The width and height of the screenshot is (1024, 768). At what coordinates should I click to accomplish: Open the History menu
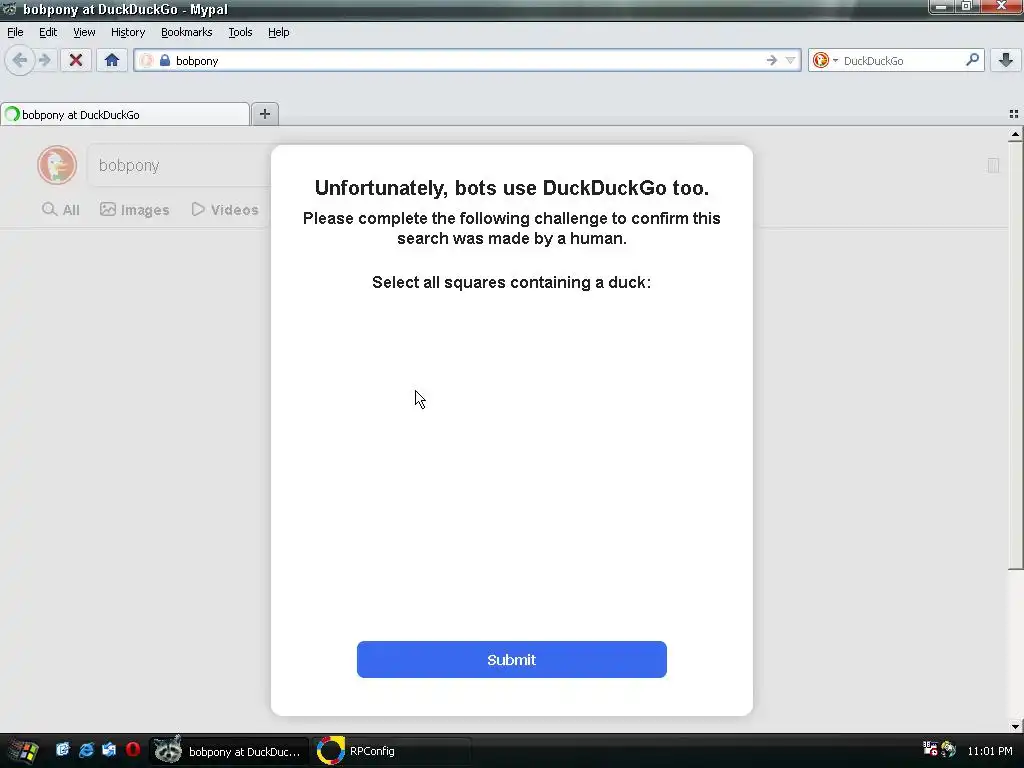(127, 32)
